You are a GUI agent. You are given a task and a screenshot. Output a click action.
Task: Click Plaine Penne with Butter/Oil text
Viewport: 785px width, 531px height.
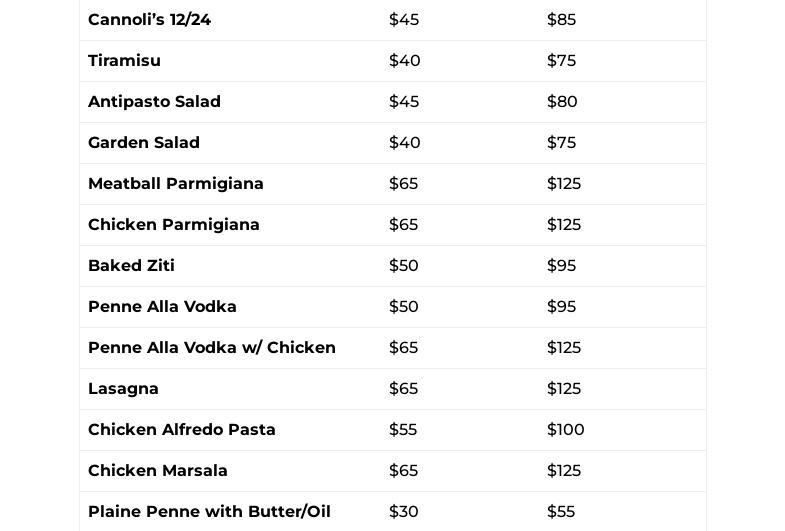[209, 512]
